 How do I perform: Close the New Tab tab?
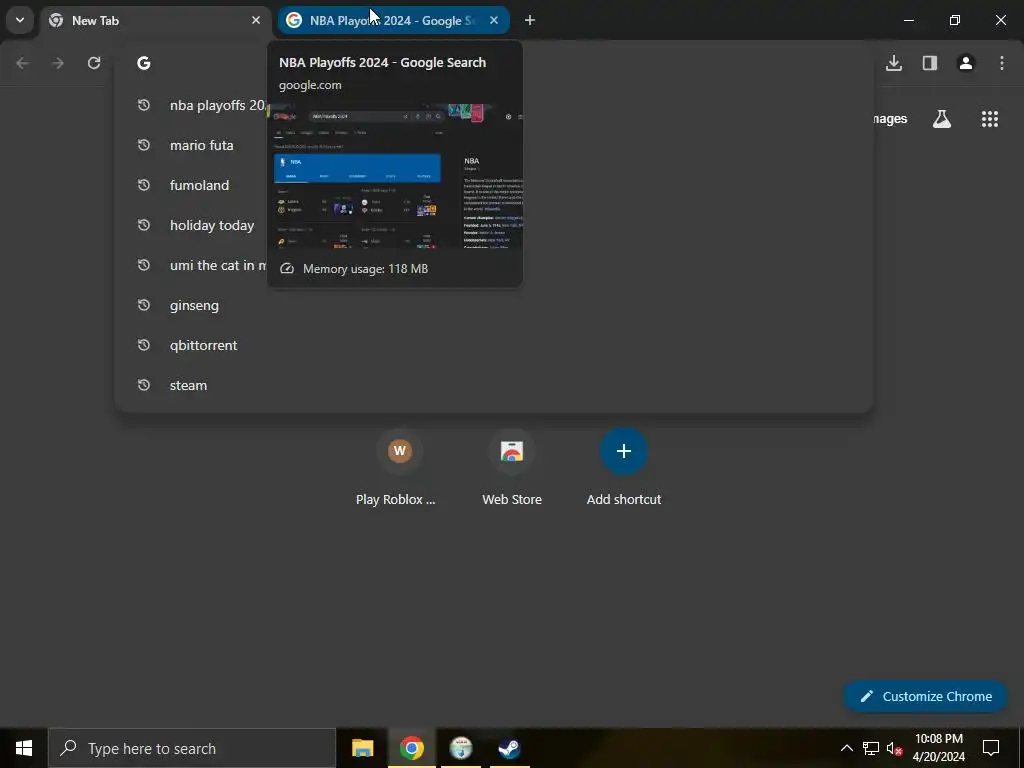coord(255,20)
